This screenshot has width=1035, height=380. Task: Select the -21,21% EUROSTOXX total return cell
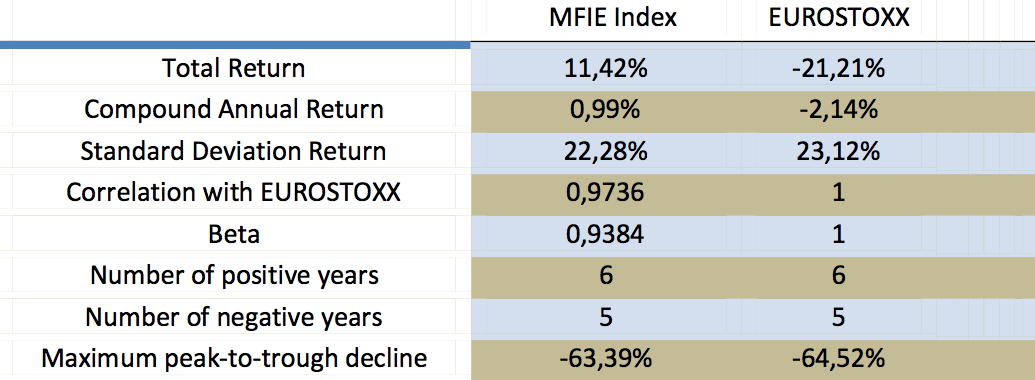(x=838, y=69)
